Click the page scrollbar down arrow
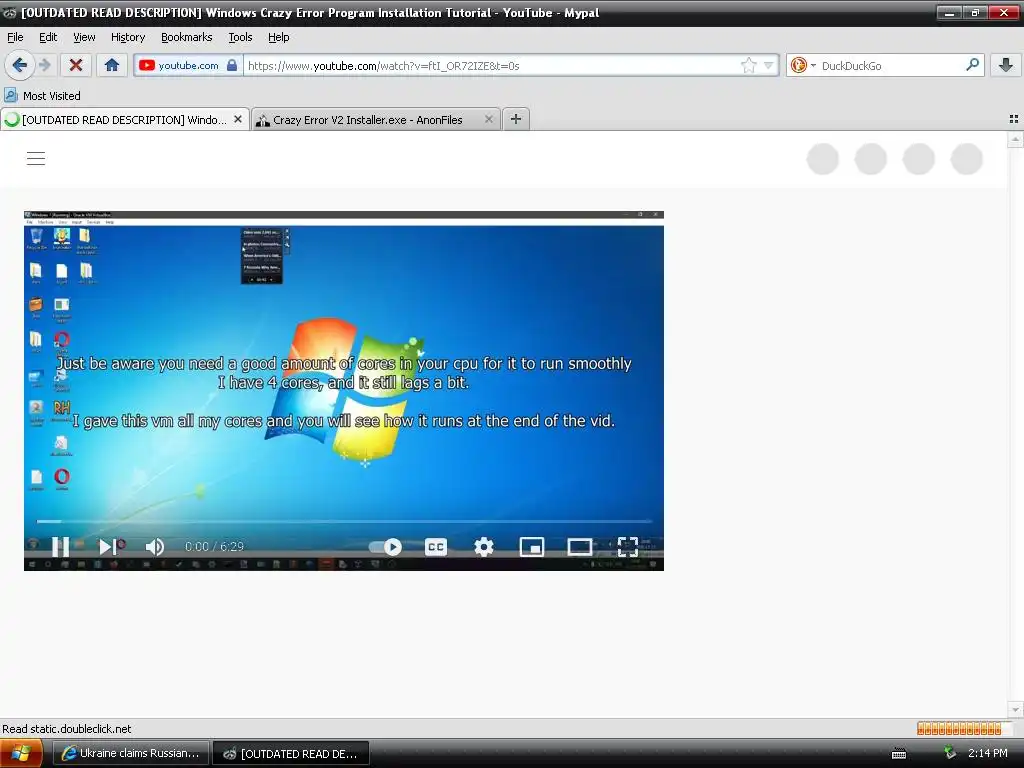Screen dimensions: 1024x768 1015,709
